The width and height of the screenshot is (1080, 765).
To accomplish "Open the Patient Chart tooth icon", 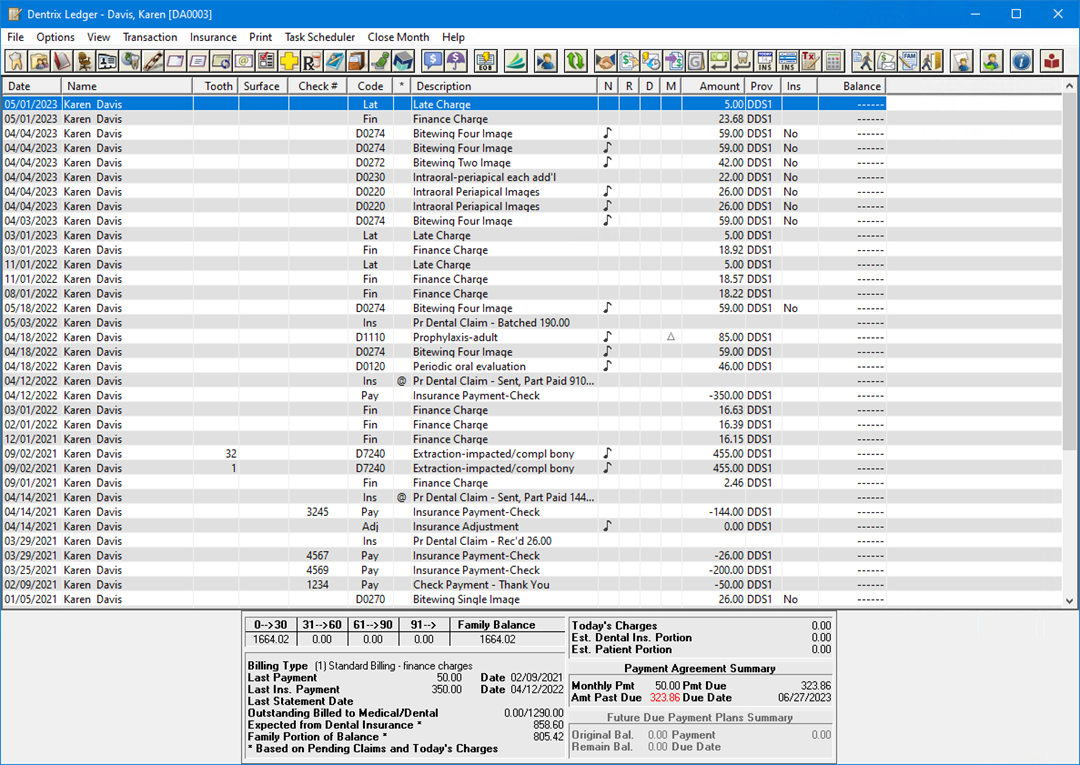I will point(17,61).
